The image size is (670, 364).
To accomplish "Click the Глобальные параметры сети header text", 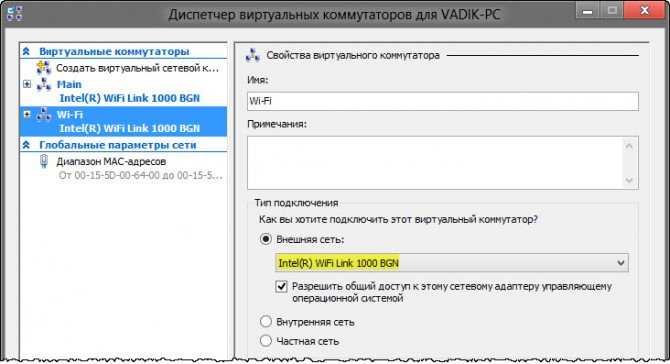I will coord(118,145).
